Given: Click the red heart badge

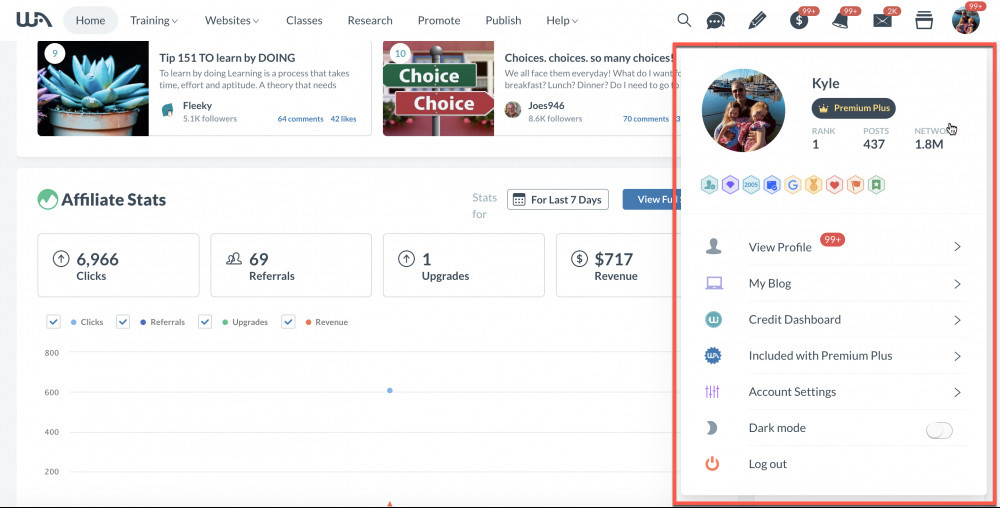Looking at the screenshot, I should 835,185.
